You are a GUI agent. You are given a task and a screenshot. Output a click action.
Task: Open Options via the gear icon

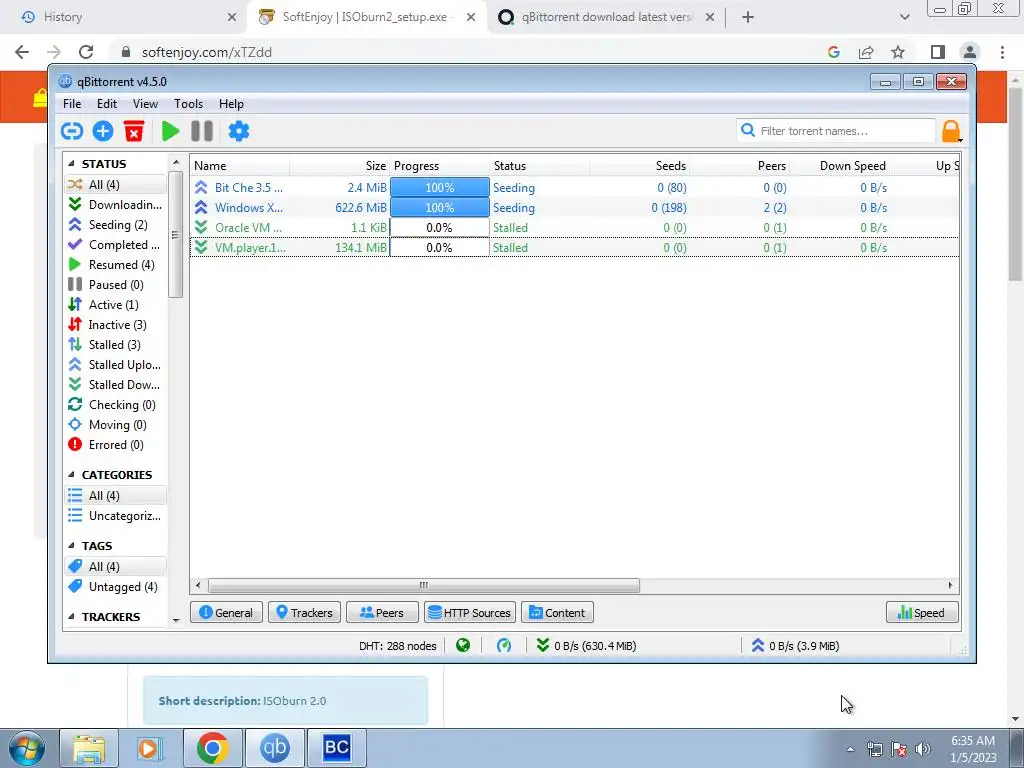coord(238,131)
